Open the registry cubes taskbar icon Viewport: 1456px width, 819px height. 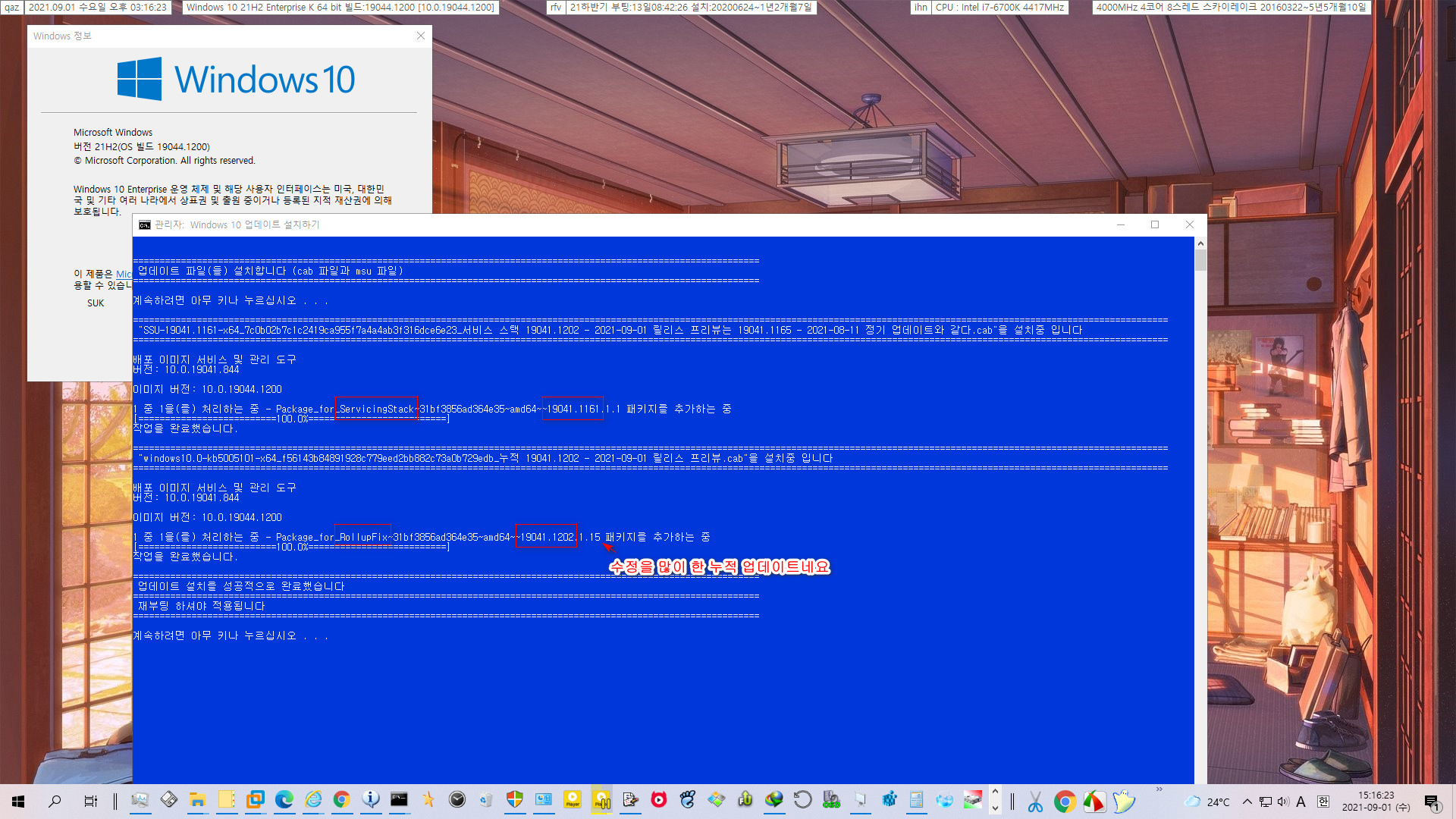890,799
